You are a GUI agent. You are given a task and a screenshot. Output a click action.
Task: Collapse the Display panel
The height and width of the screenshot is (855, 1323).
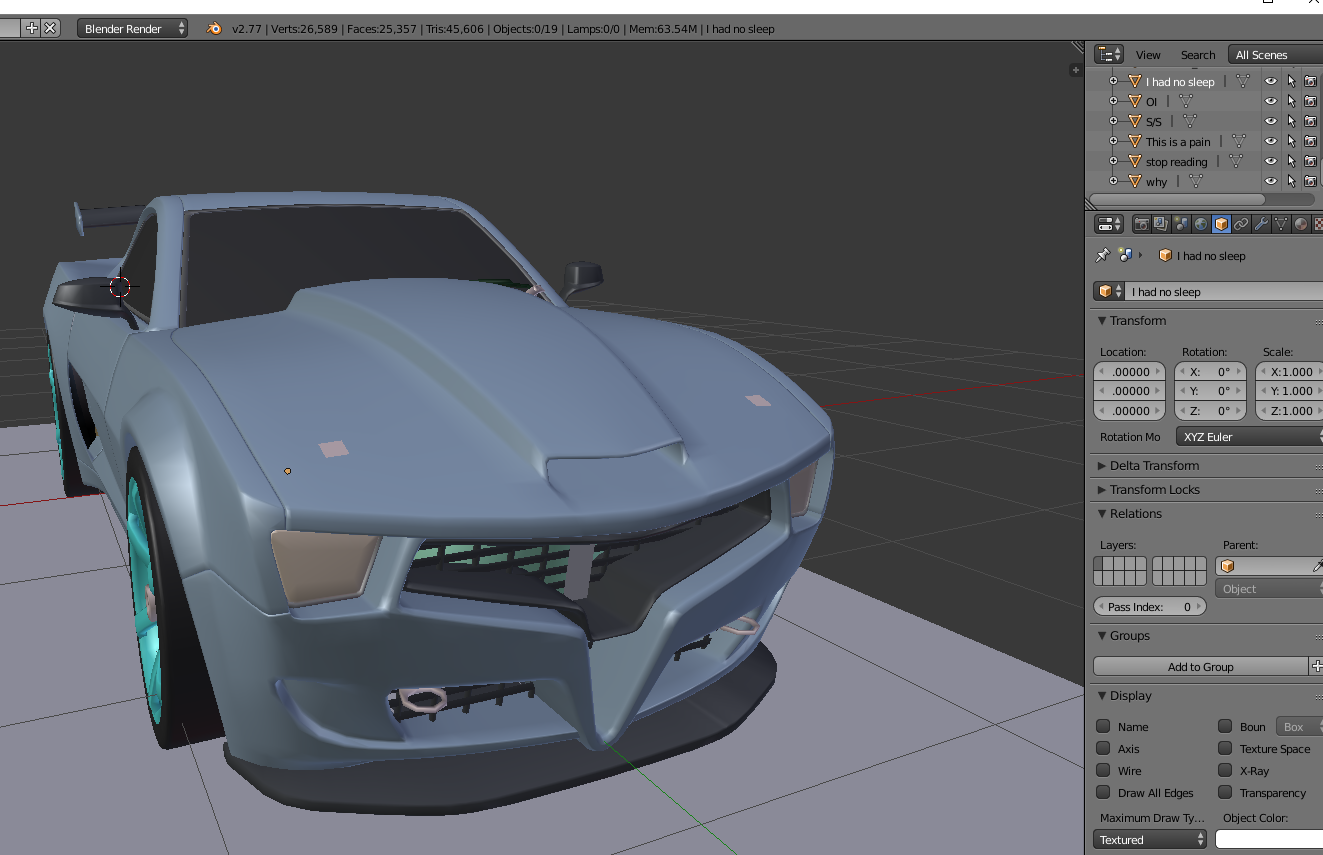pos(1102,695)
